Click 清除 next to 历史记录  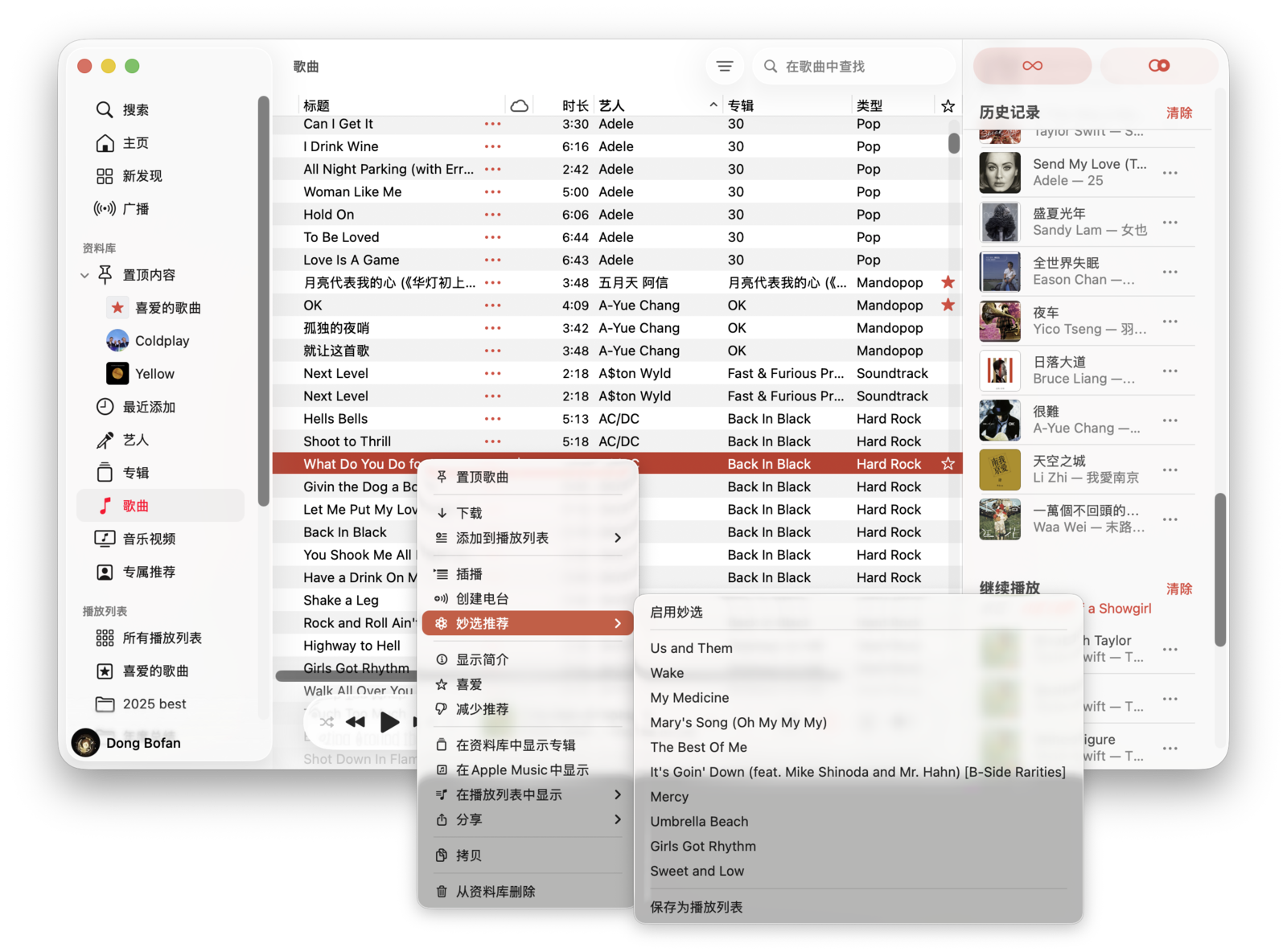click(x=1179, y=113)
